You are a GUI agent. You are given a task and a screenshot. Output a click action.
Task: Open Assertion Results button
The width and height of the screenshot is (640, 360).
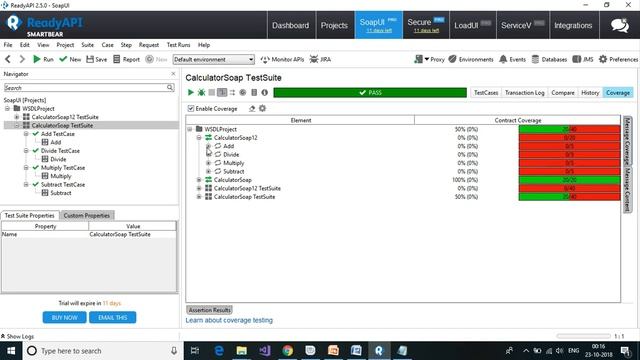coord(209,310)
